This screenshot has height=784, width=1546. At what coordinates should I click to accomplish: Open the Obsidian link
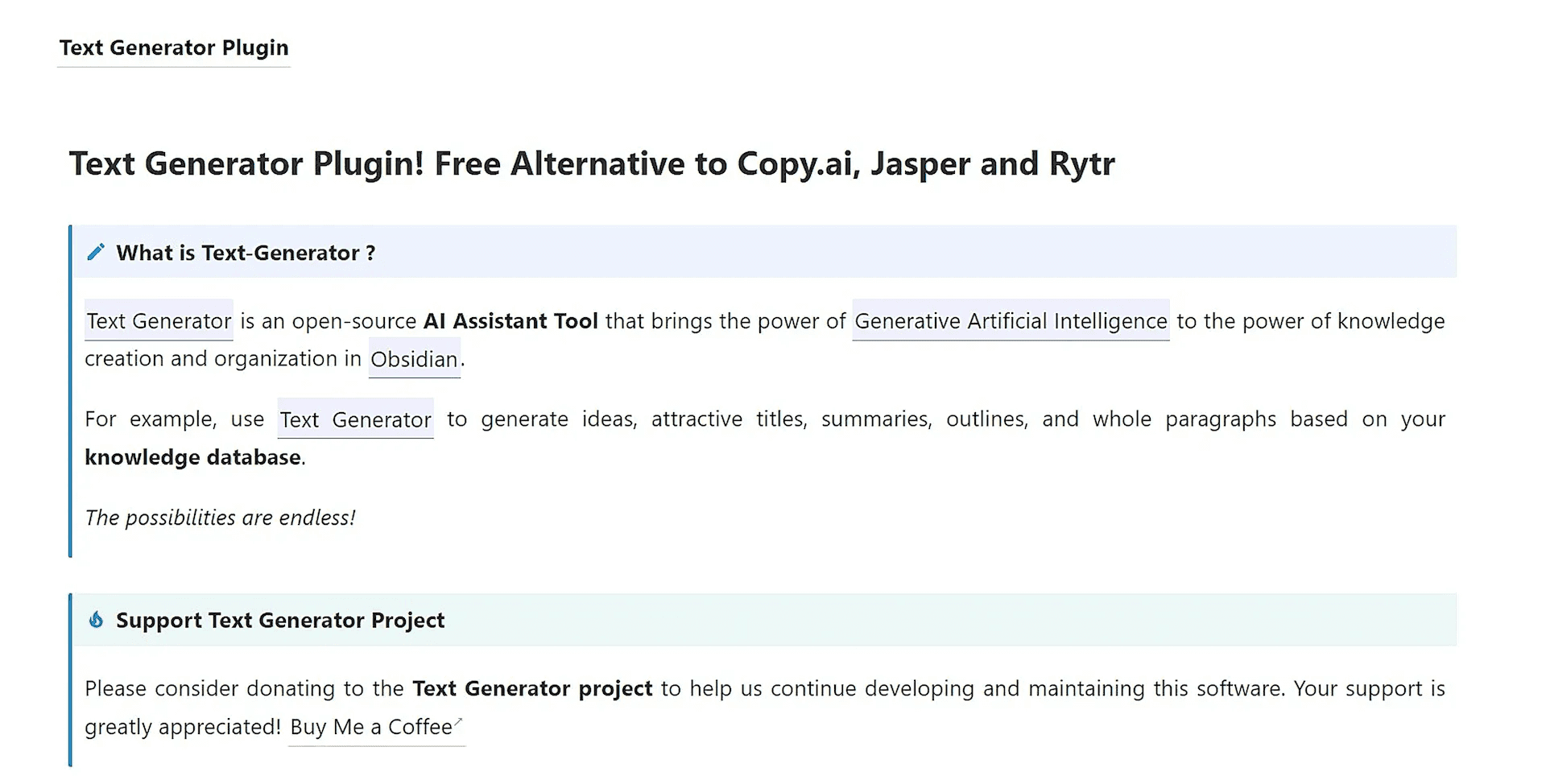(x=414, y=359)
